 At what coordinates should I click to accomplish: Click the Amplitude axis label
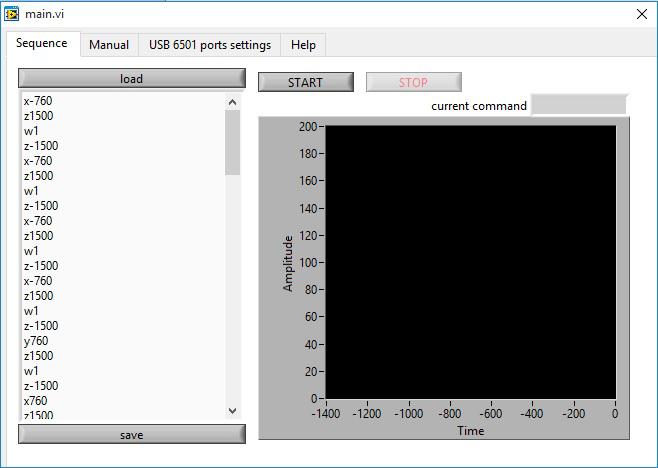click(x=288, y=263)
